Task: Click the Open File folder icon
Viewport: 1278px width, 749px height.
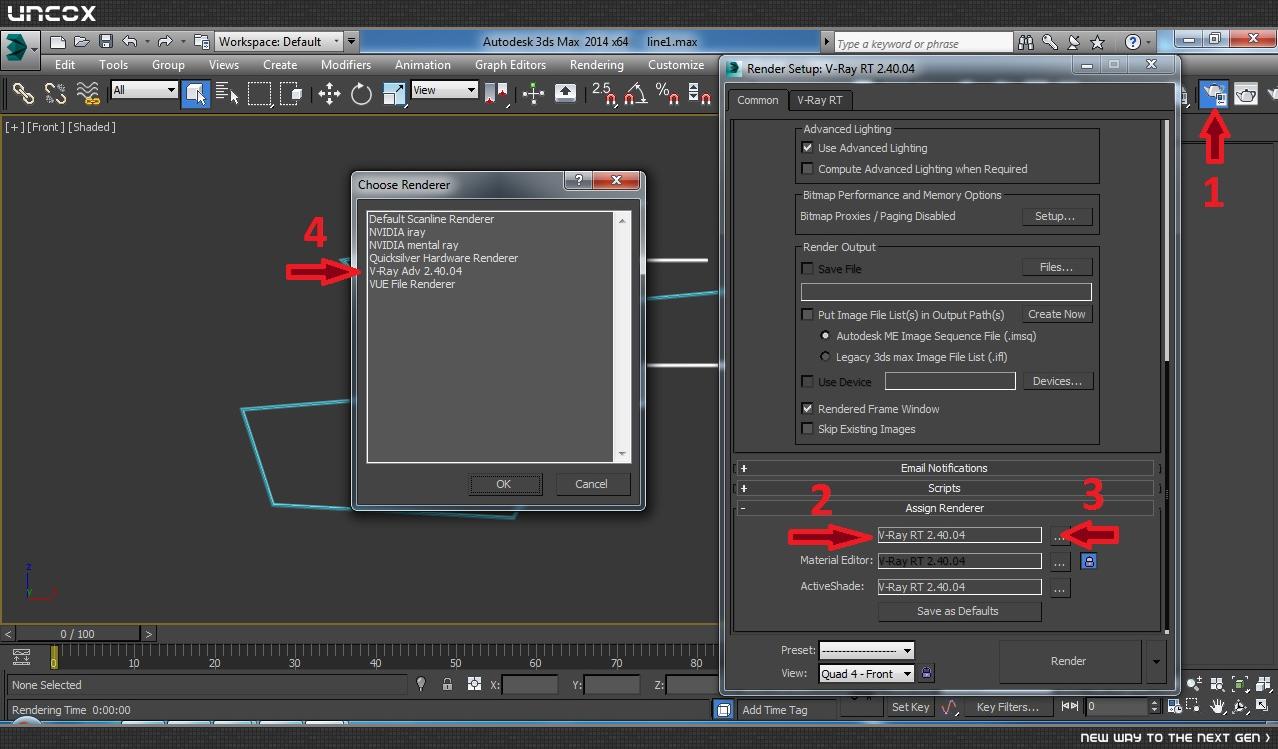Action: [81, 42]
